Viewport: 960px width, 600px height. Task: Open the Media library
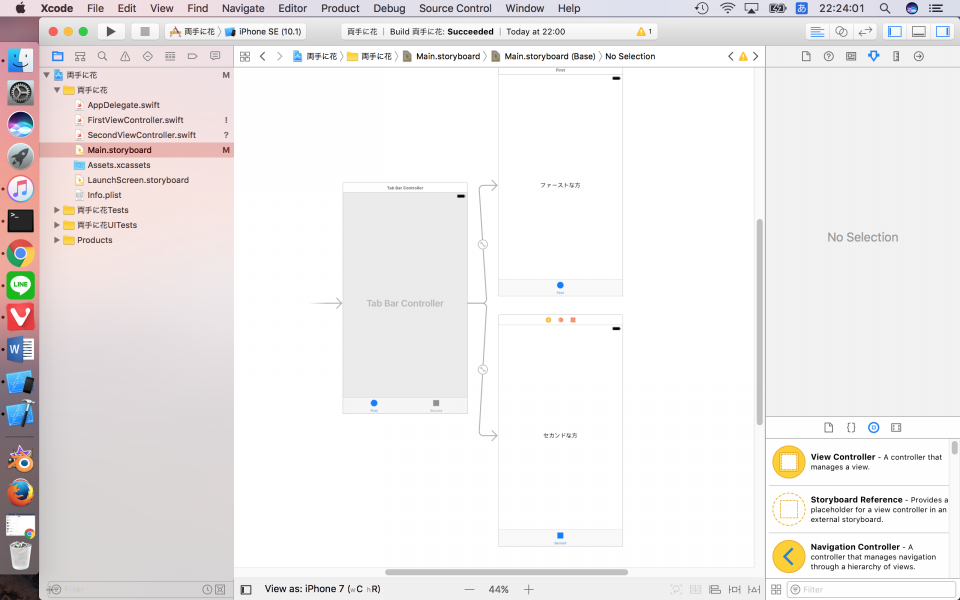click(x=896, y=427)
